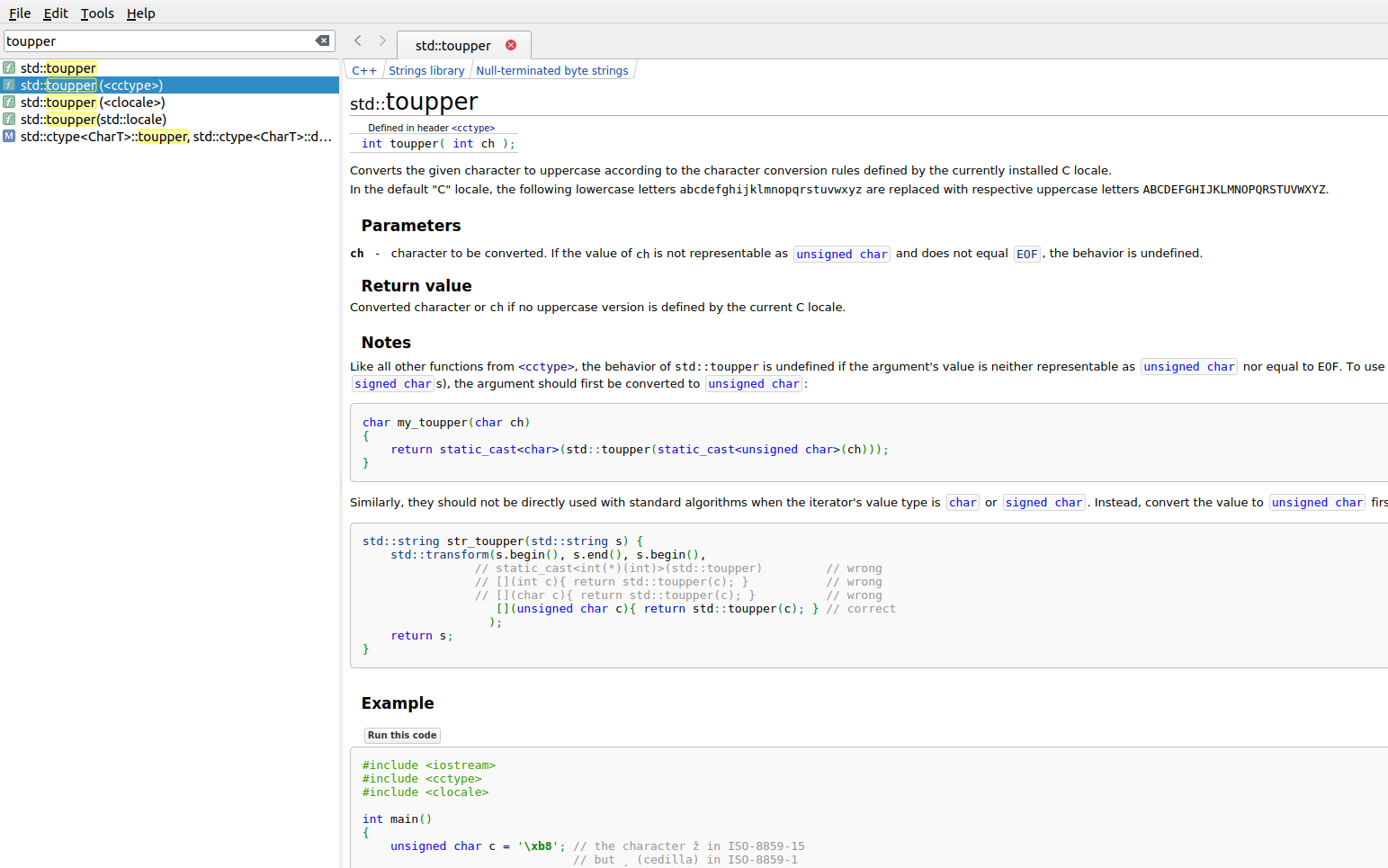Open the EOF link in Parameters
The width and height of the screenshot is (1388, 868).
[1027, 254]
